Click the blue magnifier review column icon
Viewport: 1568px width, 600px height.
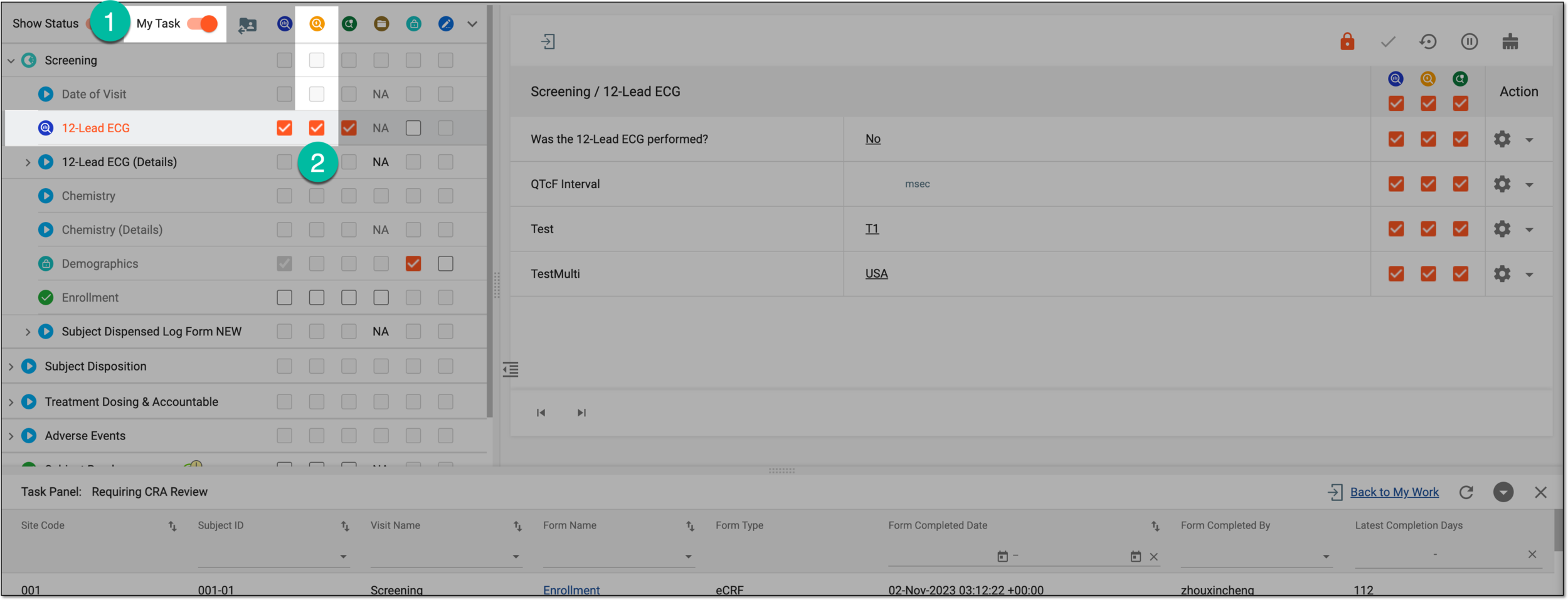[285, 24]
